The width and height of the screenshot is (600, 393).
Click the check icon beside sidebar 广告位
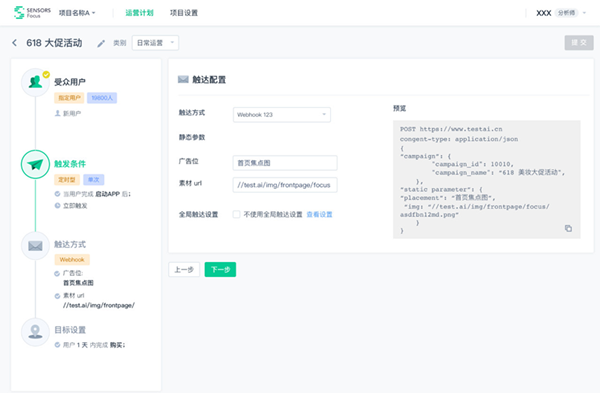(57, 273)
